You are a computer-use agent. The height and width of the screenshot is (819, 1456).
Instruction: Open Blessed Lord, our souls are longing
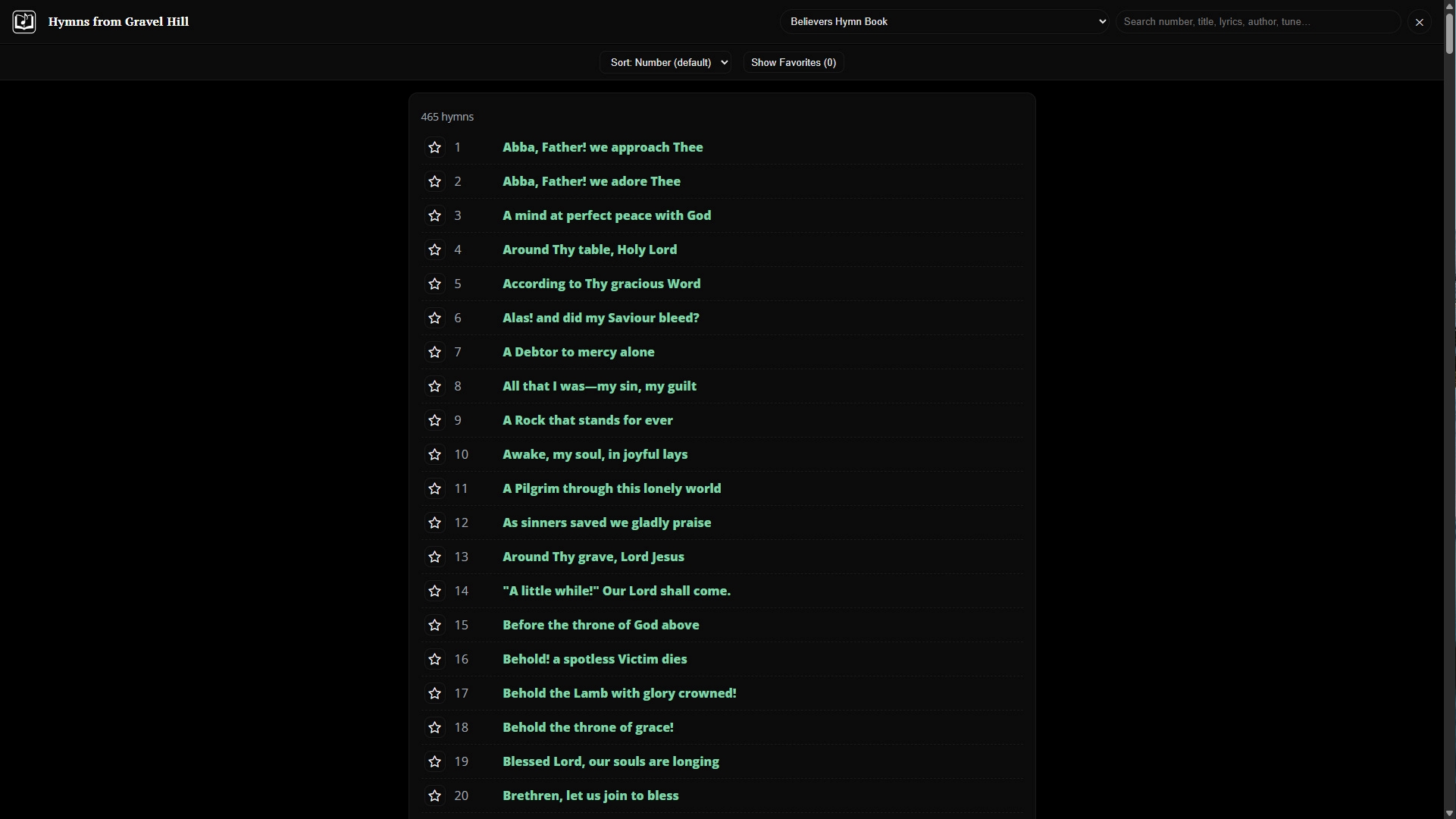610,761
